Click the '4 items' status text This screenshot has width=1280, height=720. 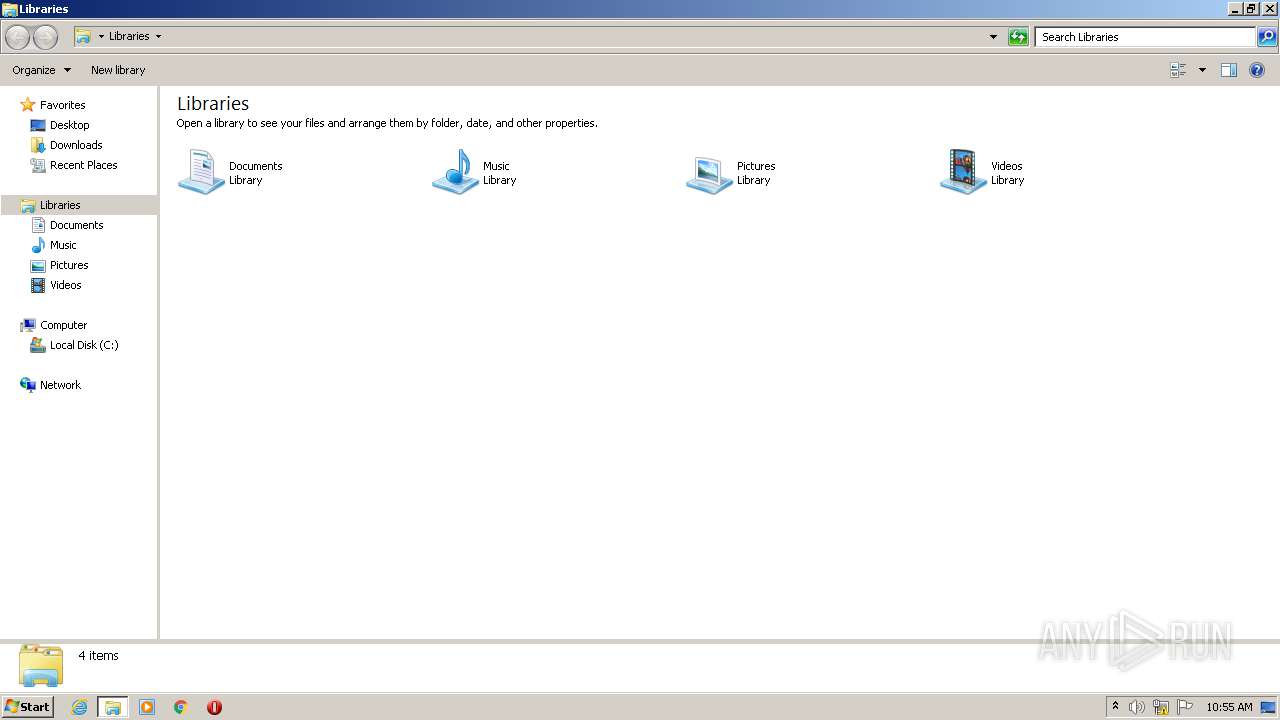click(x=98, y=656)
